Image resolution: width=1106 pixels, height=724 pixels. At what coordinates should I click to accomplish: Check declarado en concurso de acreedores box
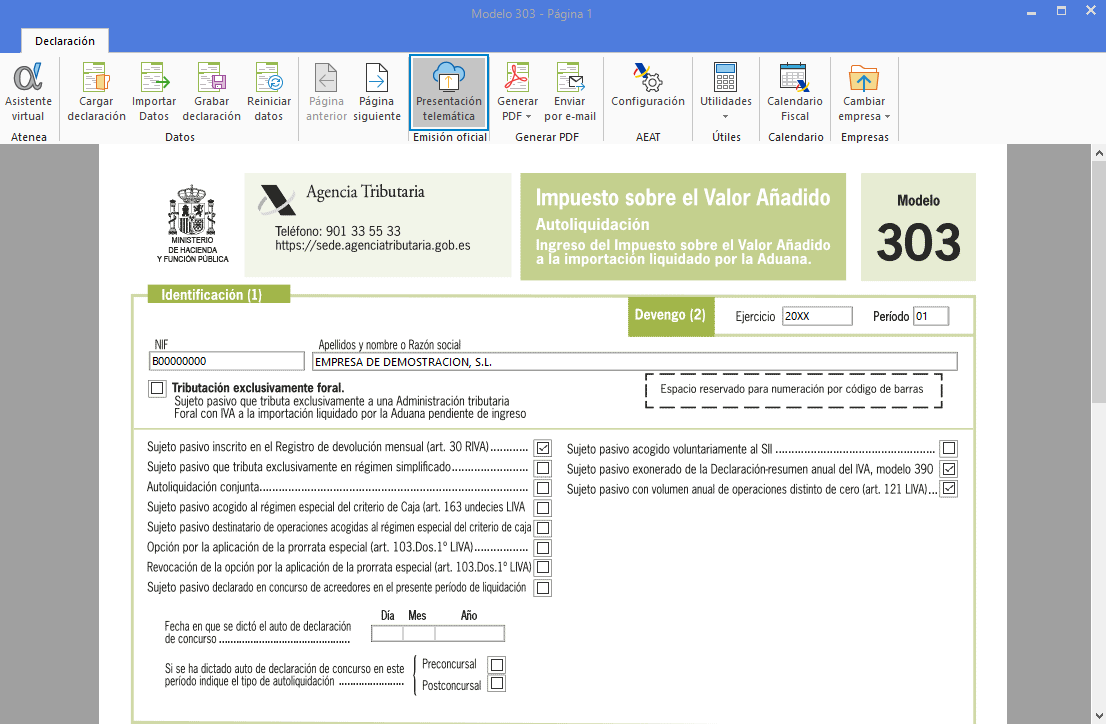pyautogui.click(x=542, y=588)
